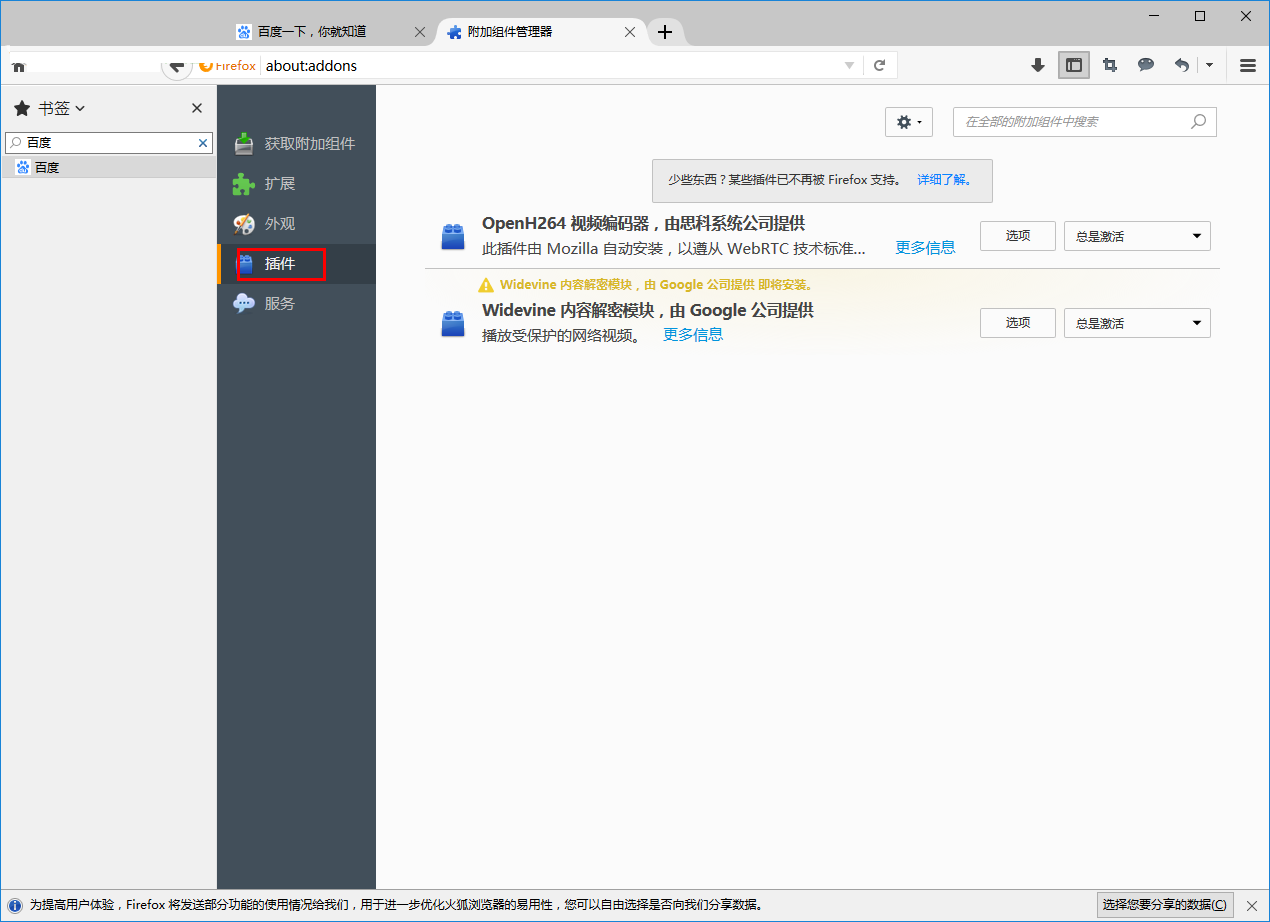Viewport: 1270px width, 922px height.
Task: Open 外观 appearance category
Action: click(296, 224)
